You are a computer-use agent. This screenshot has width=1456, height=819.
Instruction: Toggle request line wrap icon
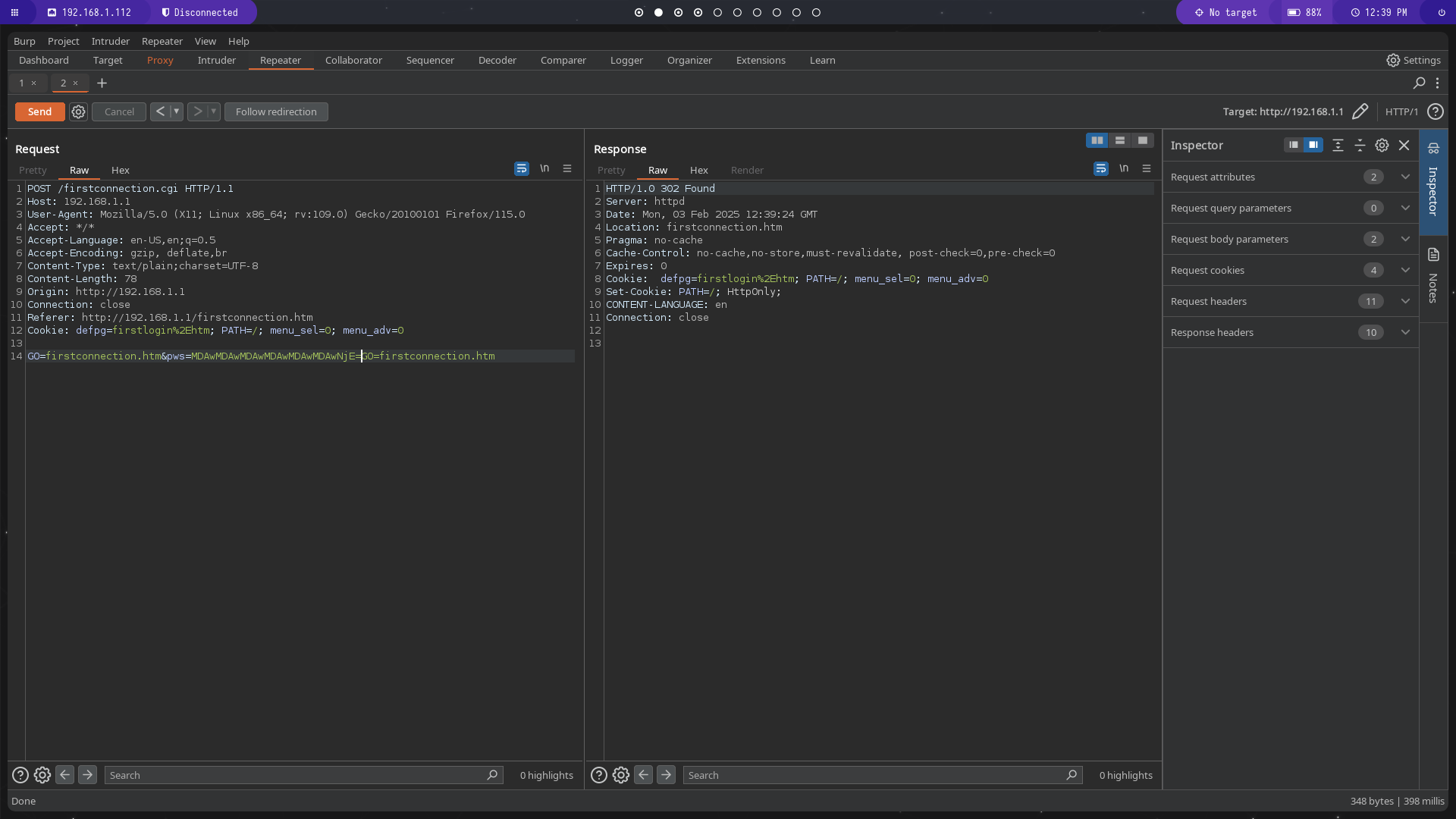(522, 168)
